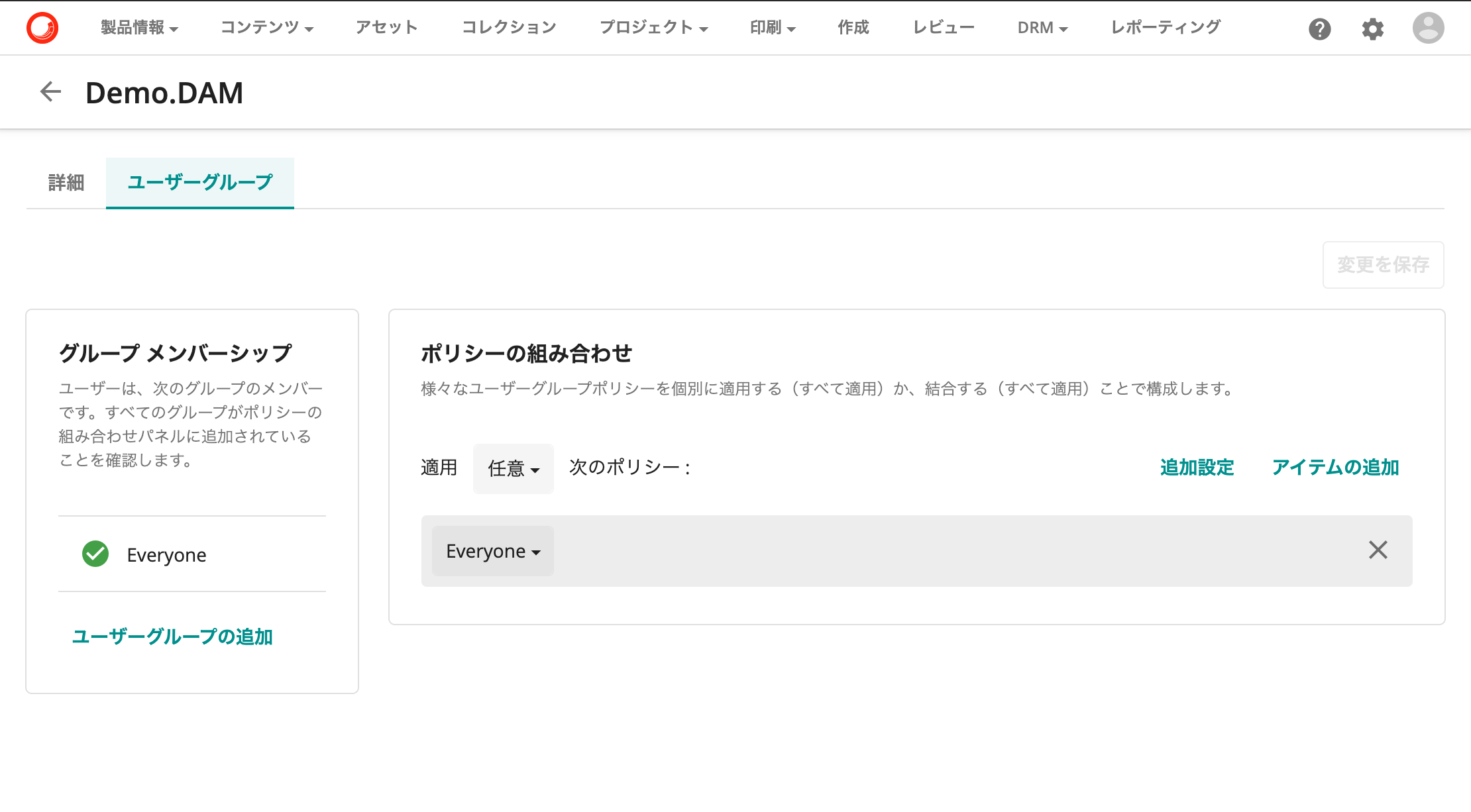This screenshot has width=1471, height=812.
Task: Go to コレクション in the navigation
Action: (x=509, y=28)
